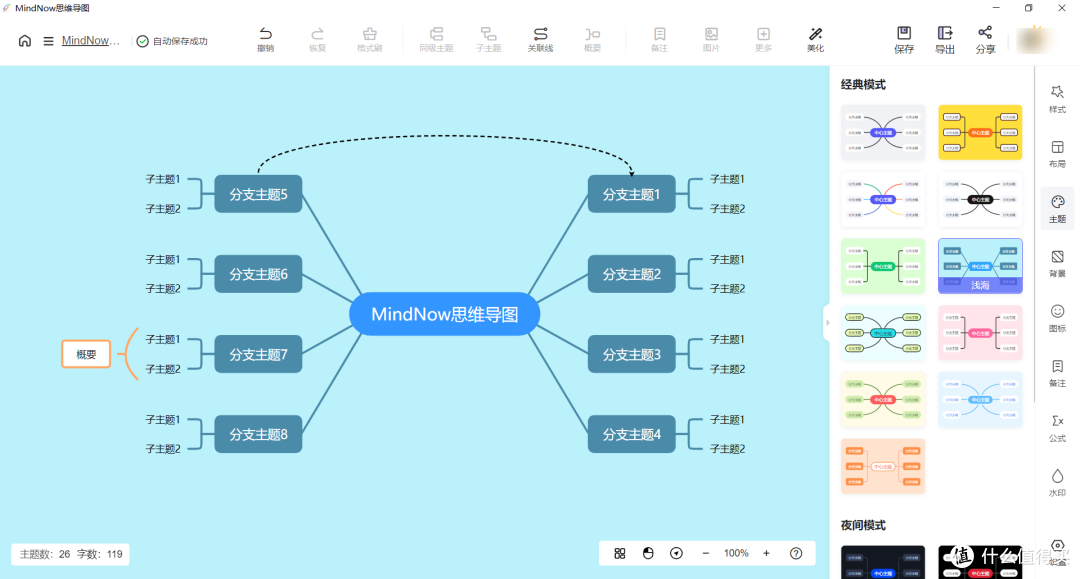Zoom out with the minus button
This screenshot has width=1080, height=579.
click(x=705, y=554)
